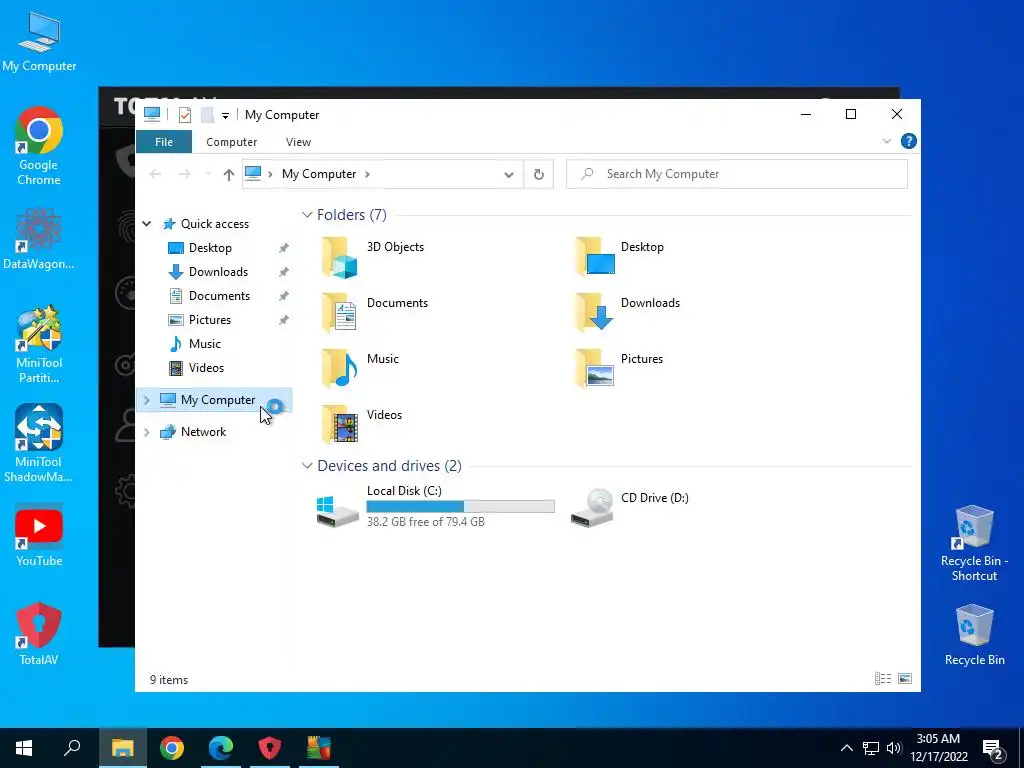Launch MiniTool ShadowMaker desktop shortcut
The height and width of the screenshot is (768, 1024).
click(x=39, y=443)
